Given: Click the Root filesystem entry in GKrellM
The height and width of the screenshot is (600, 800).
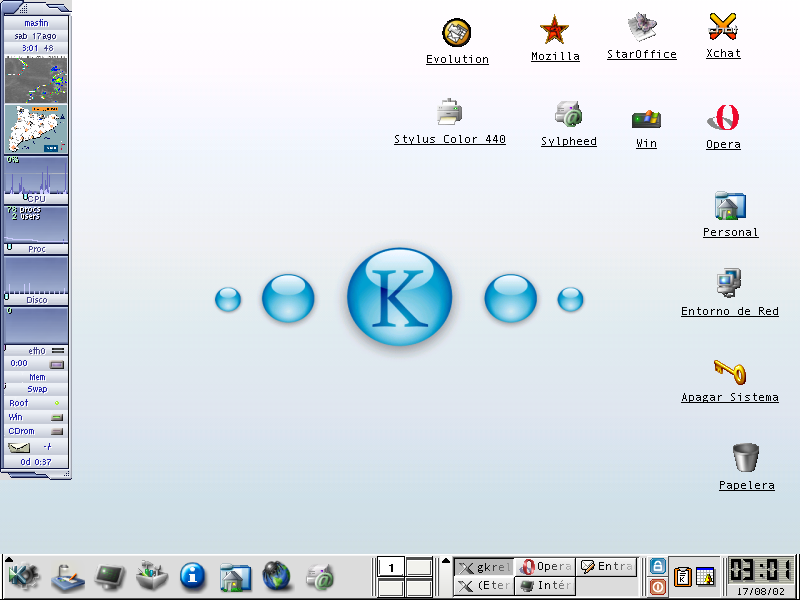Looking at the screenshot, I should [36, 403].
